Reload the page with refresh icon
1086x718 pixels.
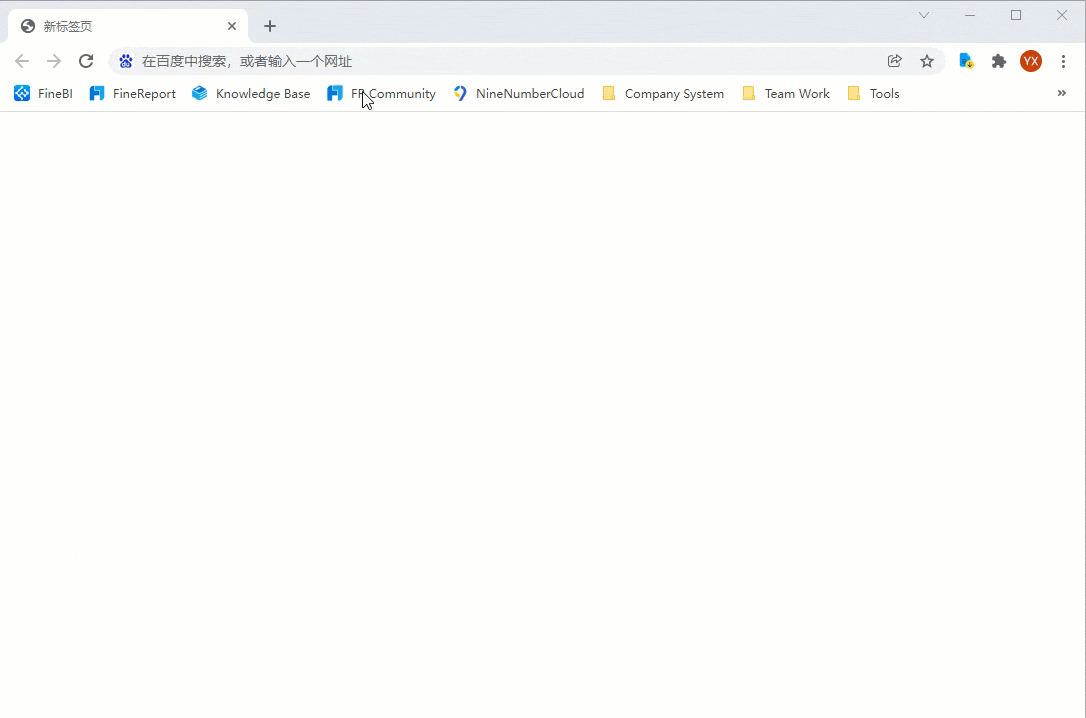pyautogui.click(x=86, y=61)
